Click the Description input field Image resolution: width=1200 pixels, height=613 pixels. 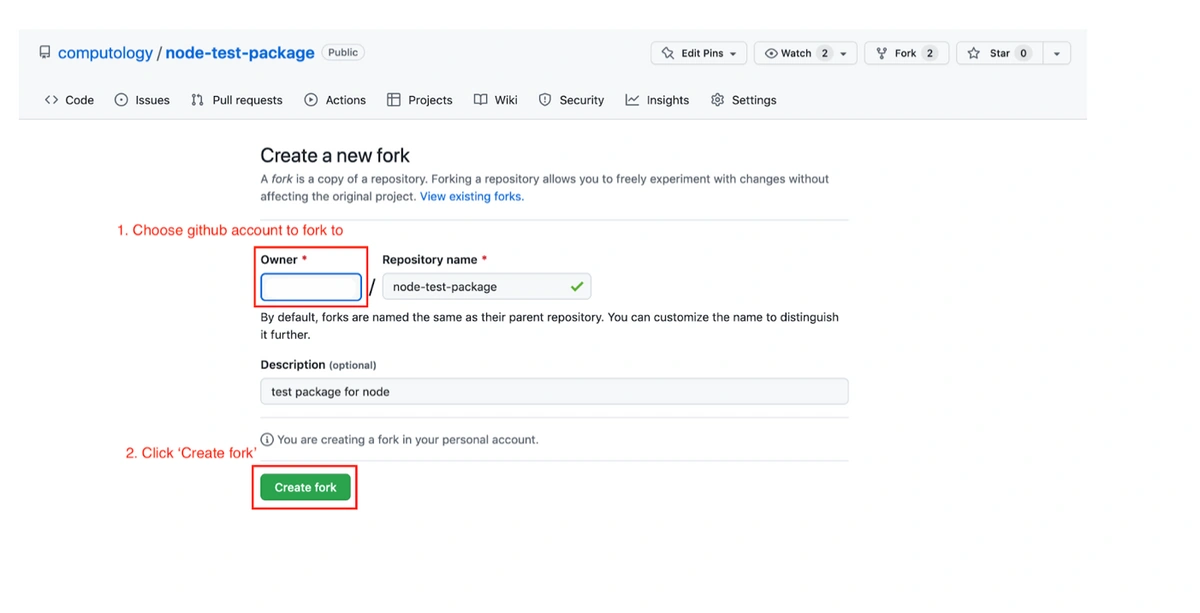[554, 391]
